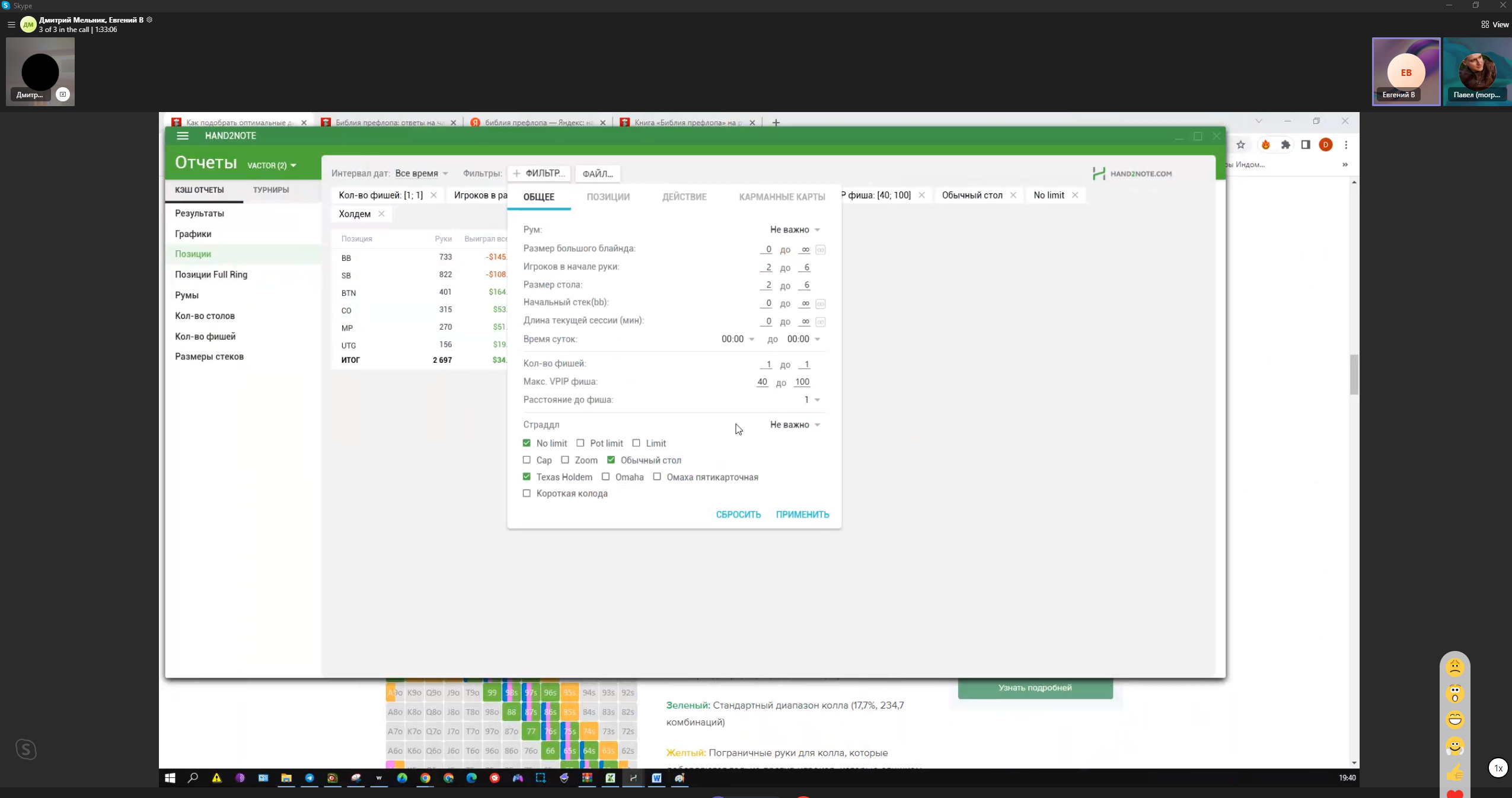Click the Chrome page vertical scrollbar
The image size is (1512, 798).
coord(1354,374)
